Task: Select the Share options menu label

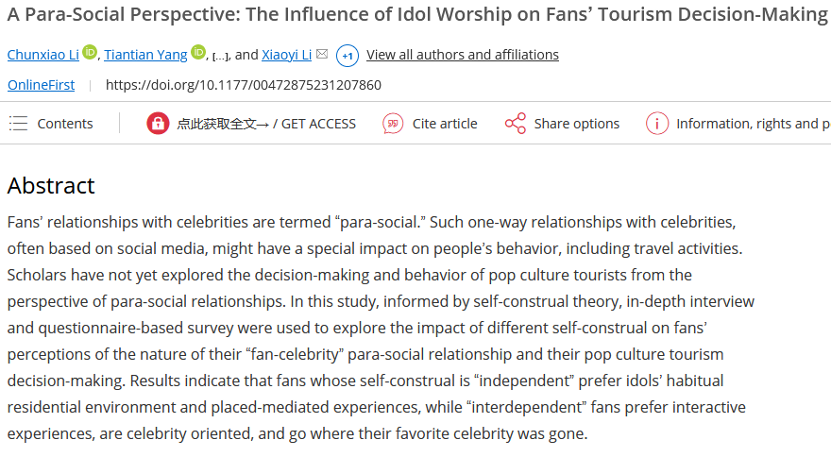Action: tap(576, 124)
